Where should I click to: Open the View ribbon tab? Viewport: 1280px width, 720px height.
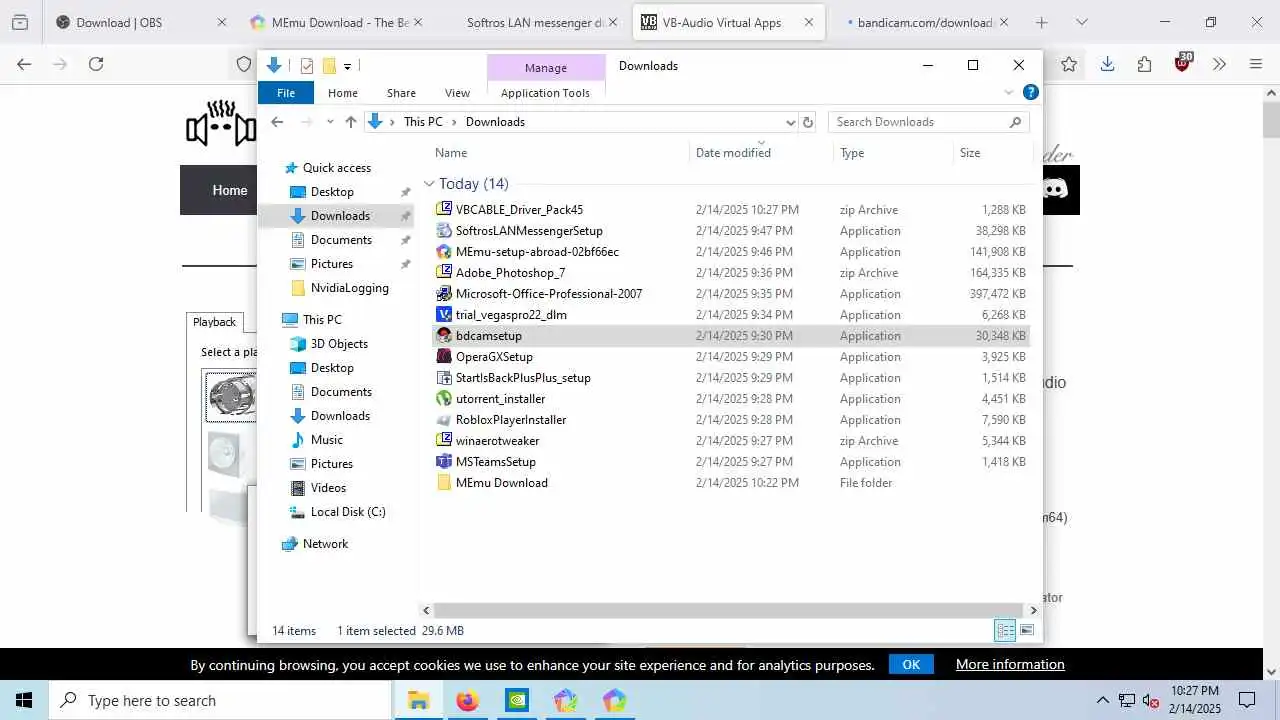click(457, 93)
